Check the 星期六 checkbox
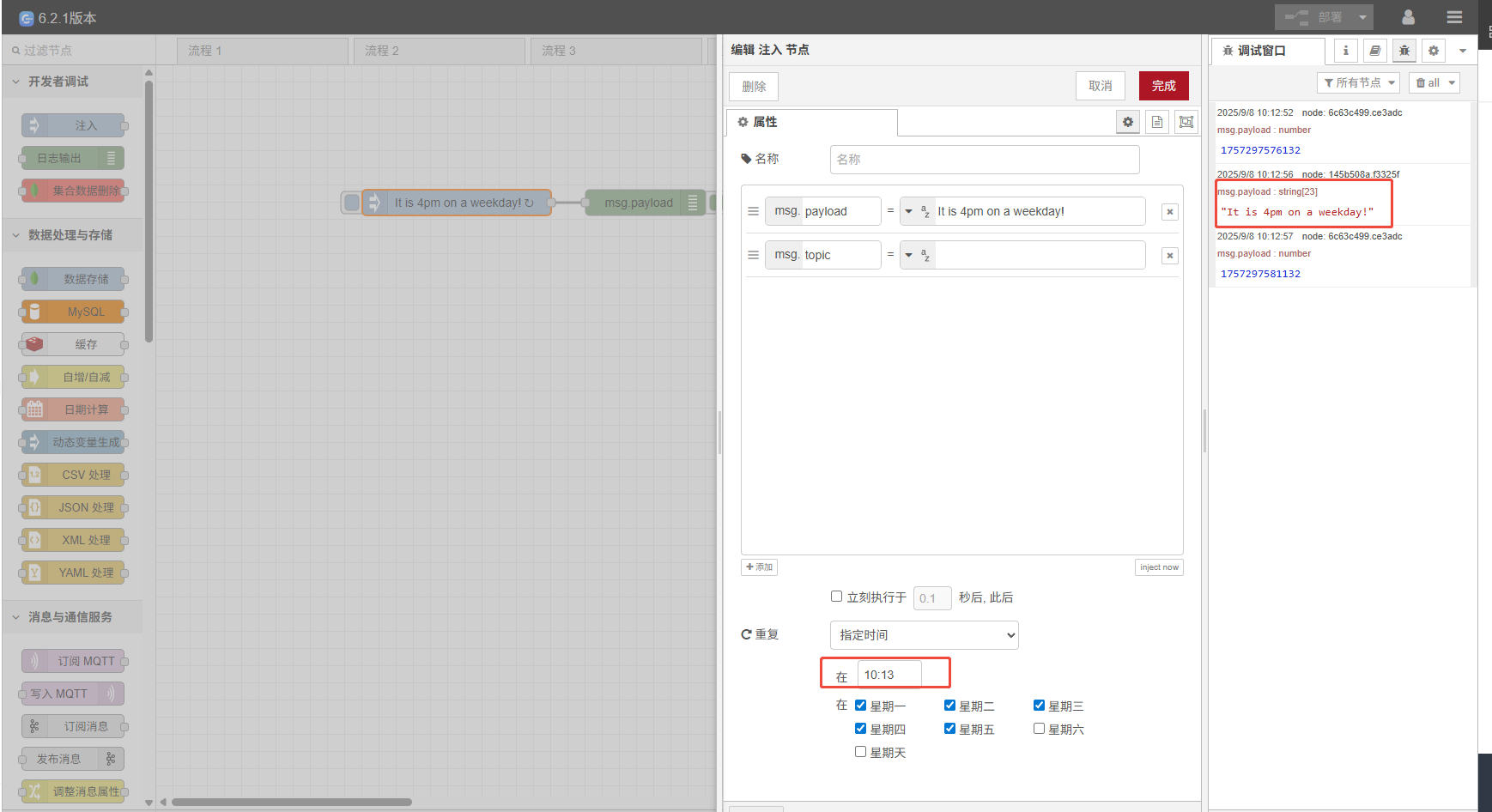1492x812 pixels. point(1039,729)
